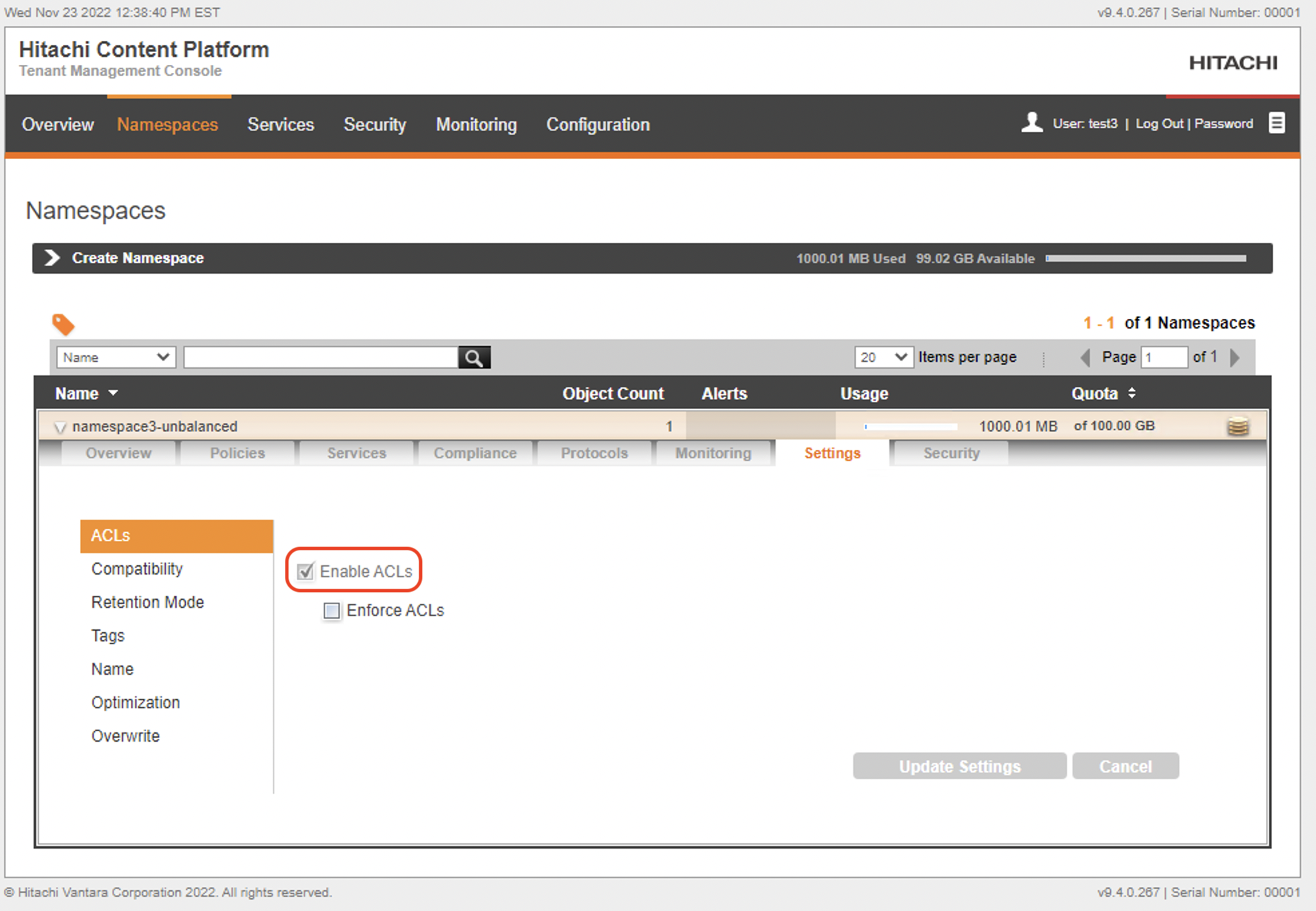The height and width of the screenshot is (911, 1316).
Task: Switch to the Protocols tab
Action: [x=594, y=453]
